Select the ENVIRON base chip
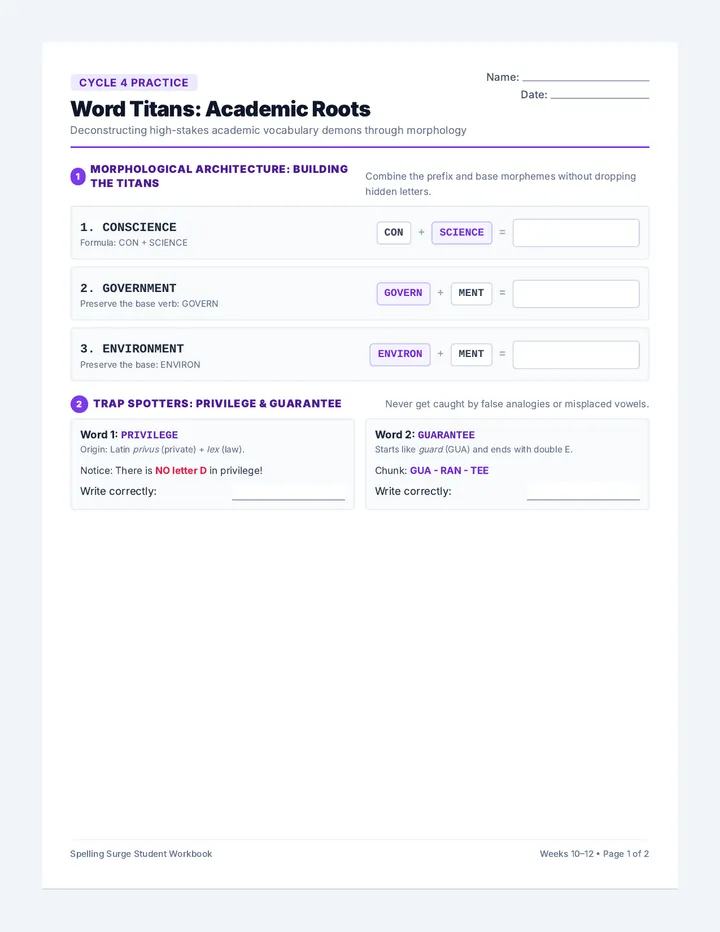 point(400,354)
